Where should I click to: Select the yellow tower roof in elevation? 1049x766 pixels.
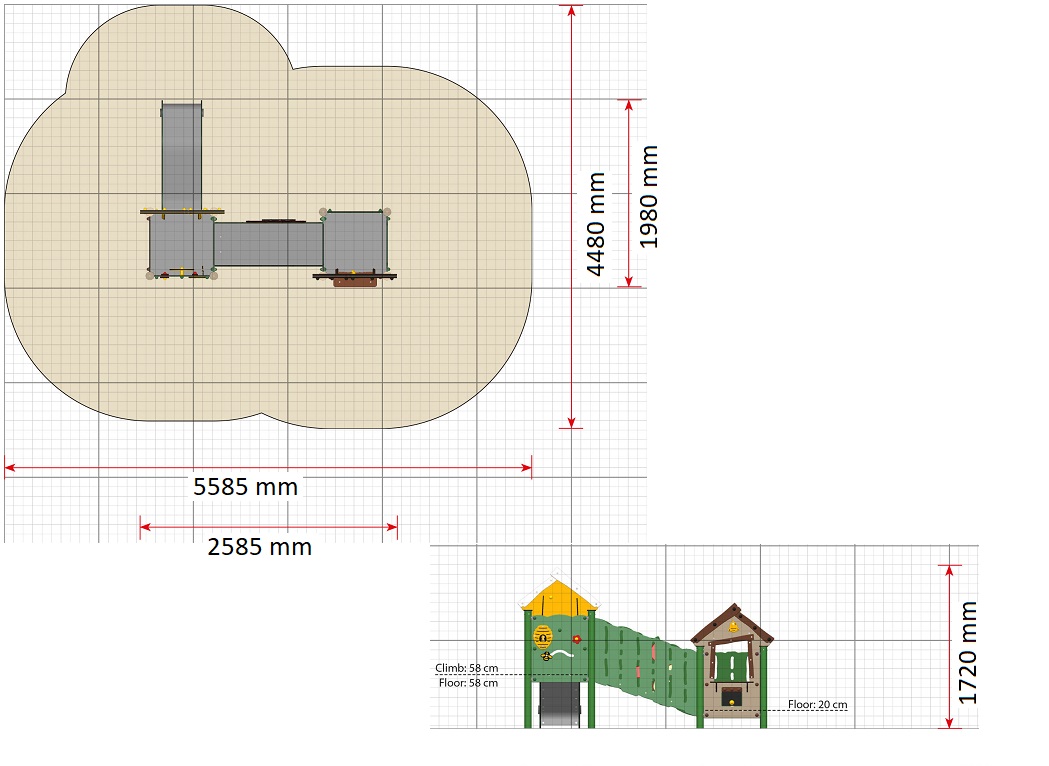[x=559, y=595]
